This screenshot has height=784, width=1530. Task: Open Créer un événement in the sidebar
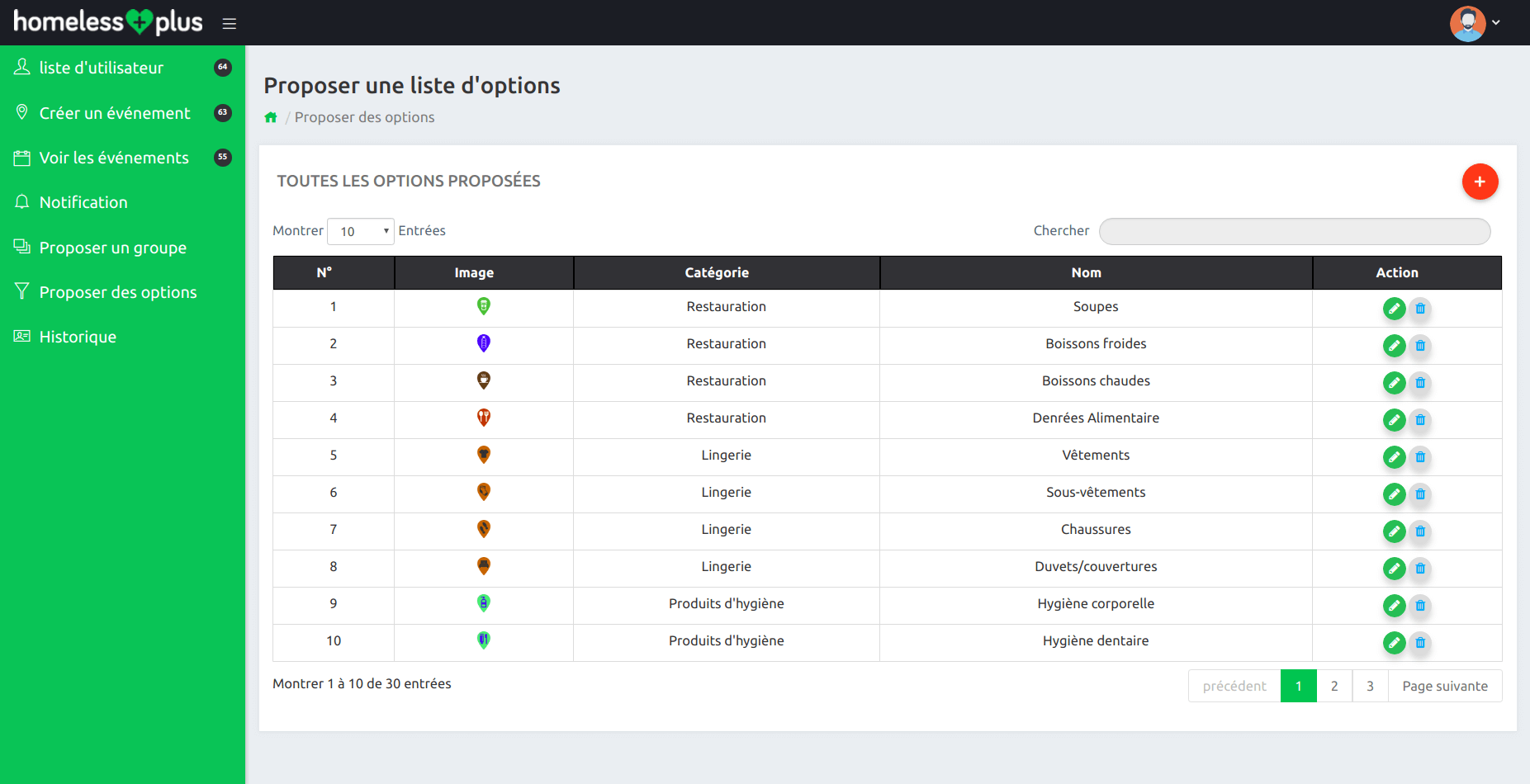(x=115, y=113)
